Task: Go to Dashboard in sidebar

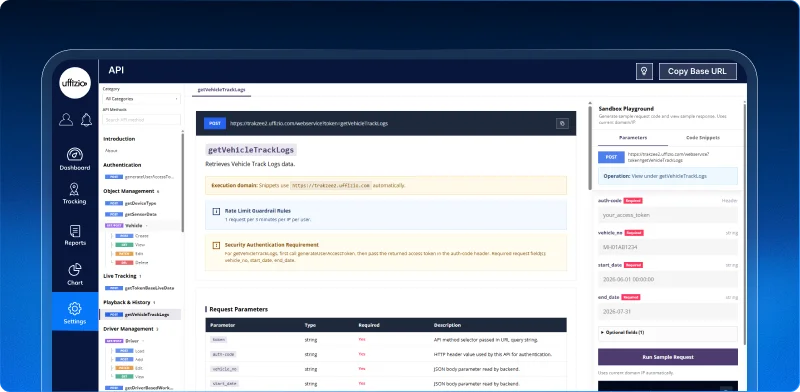Action: point(74,159)
